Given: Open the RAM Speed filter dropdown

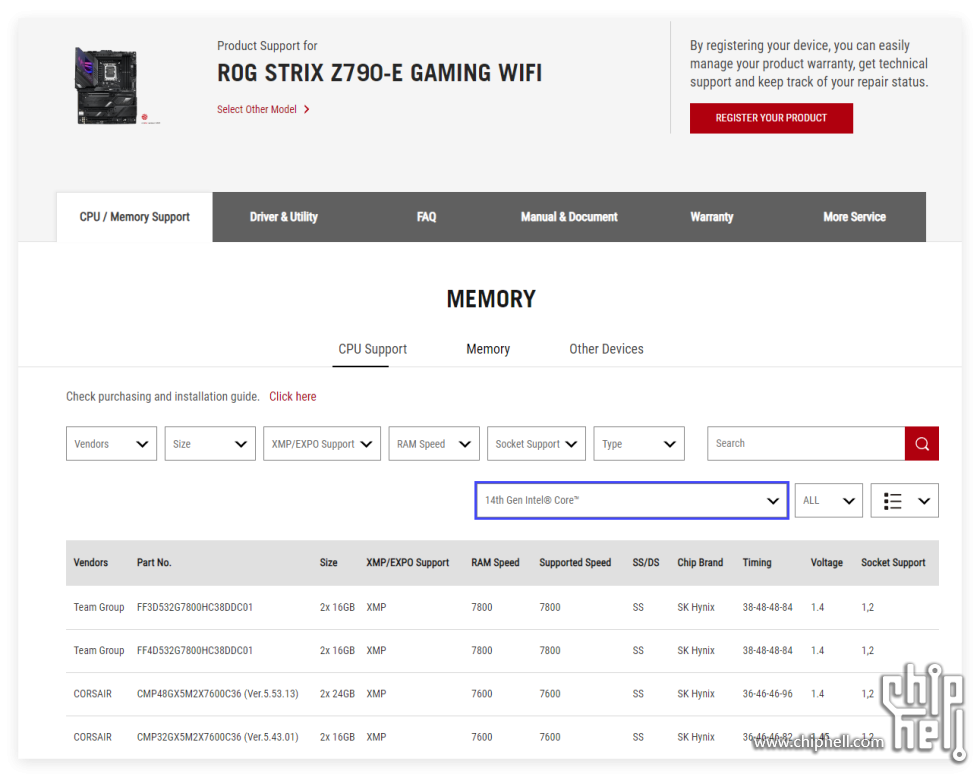Looking at the screenshot, I should pos(434,444).
